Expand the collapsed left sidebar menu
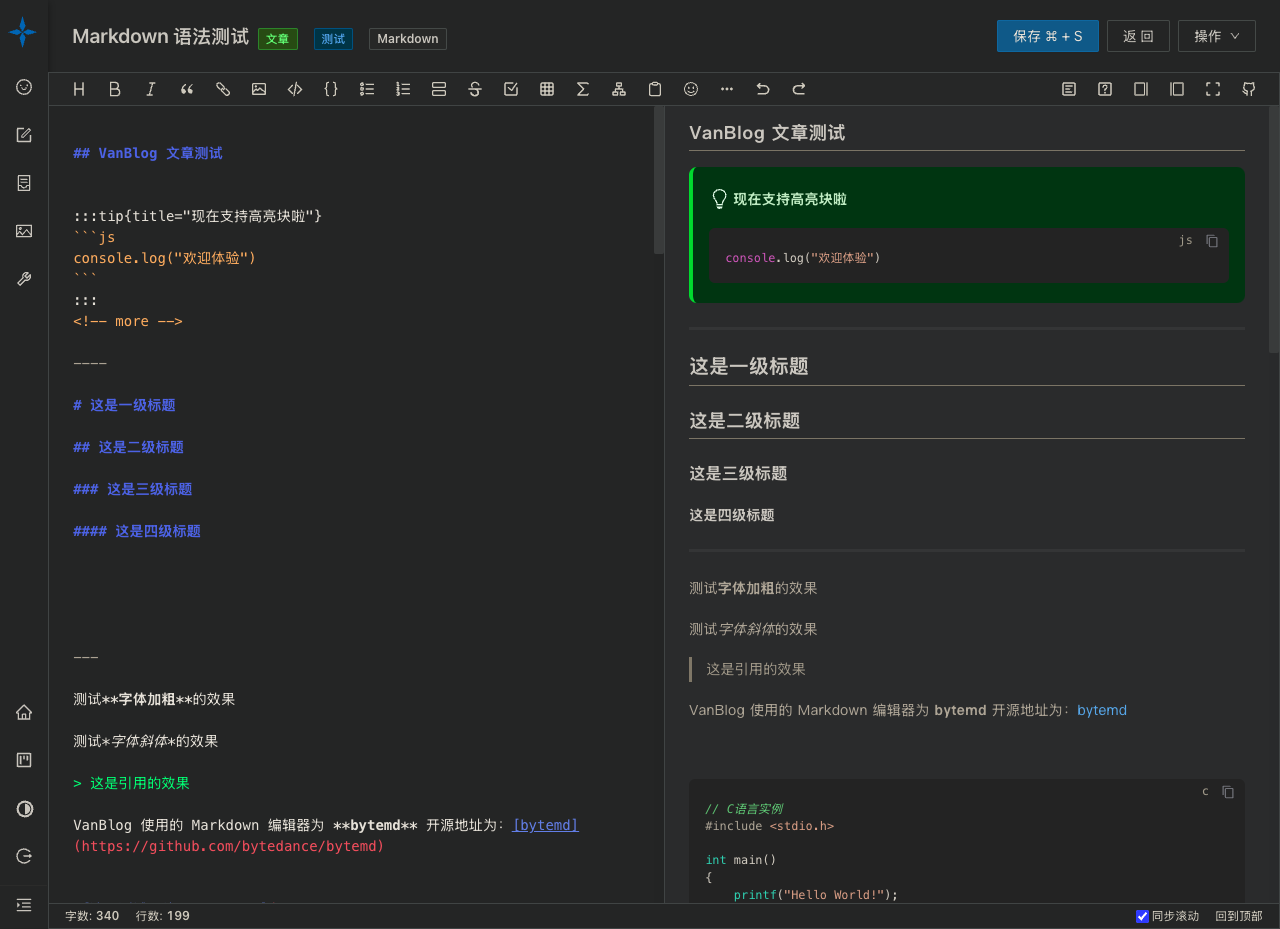The width and height of the screenshot is (1280, 929). coord(24,905)
